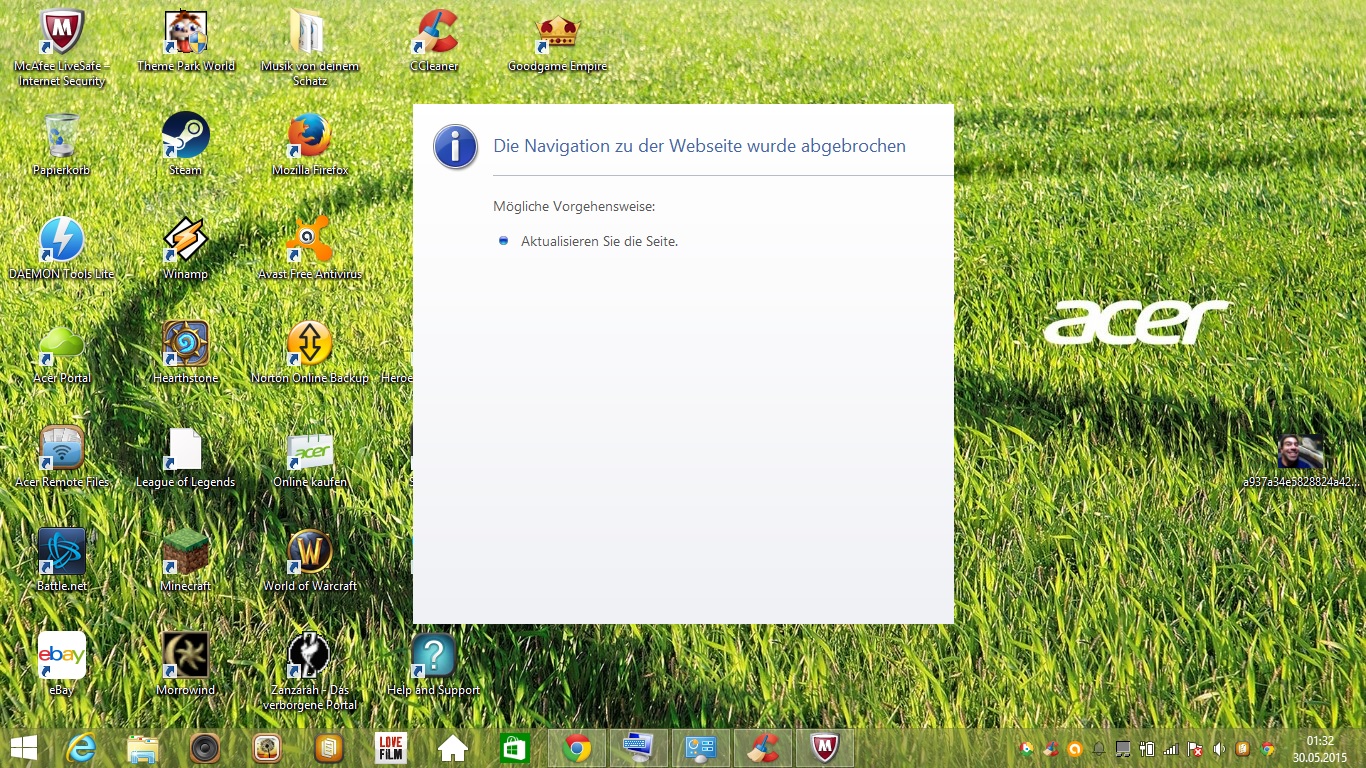Open the Avast orange tray icon
1366x768 pixels.
click(1075, 748)
